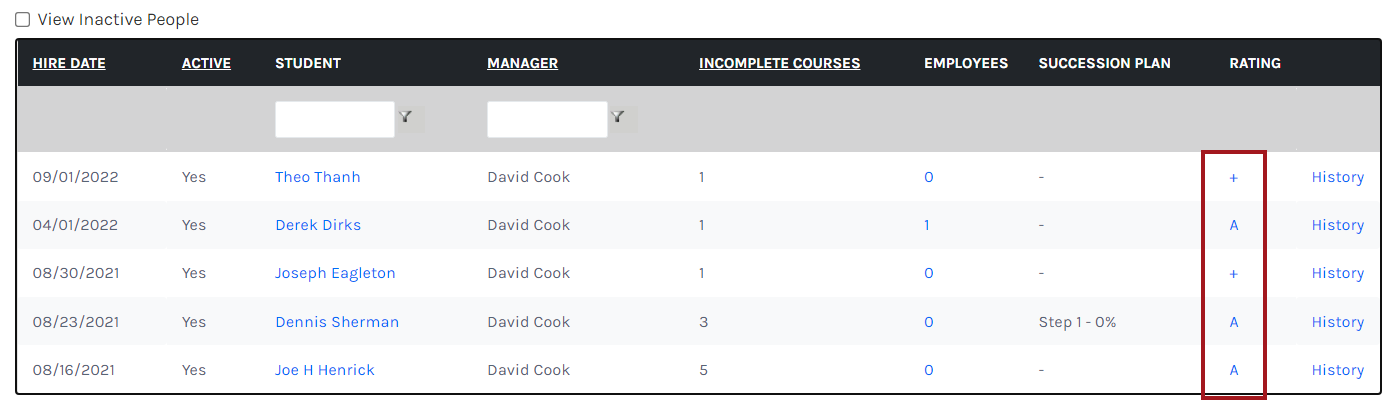Sort by Active column header
1393x411 pixels.
pyautogui.click(x=206, y=63)
